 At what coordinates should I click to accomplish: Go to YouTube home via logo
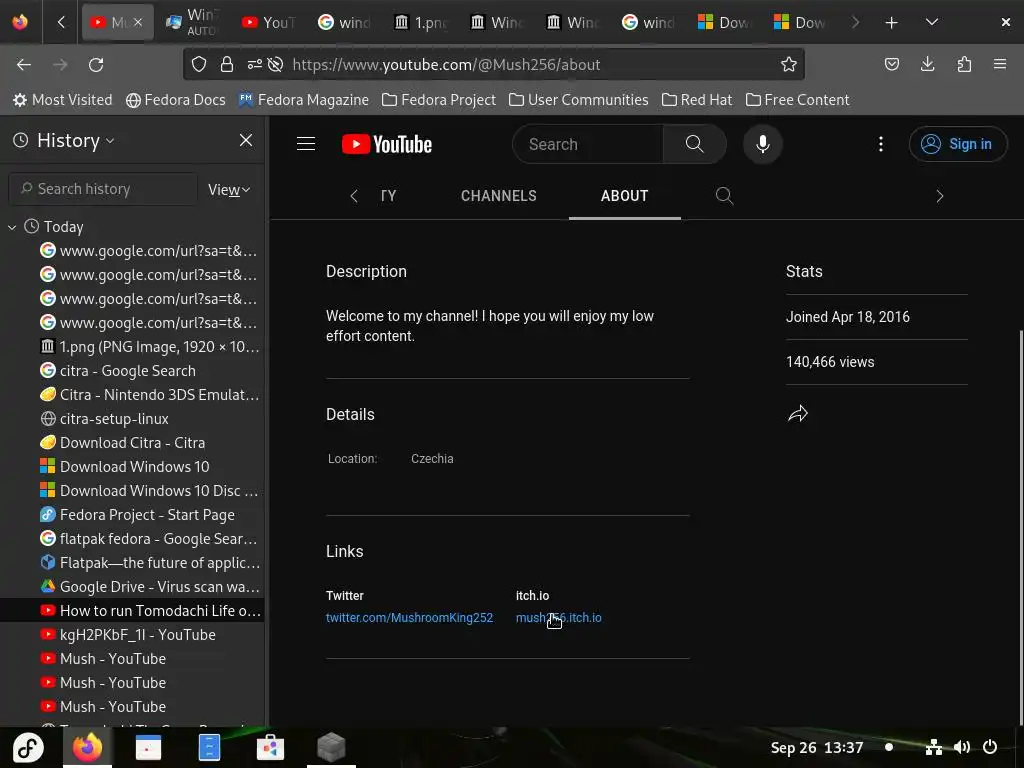click(387, 144)
